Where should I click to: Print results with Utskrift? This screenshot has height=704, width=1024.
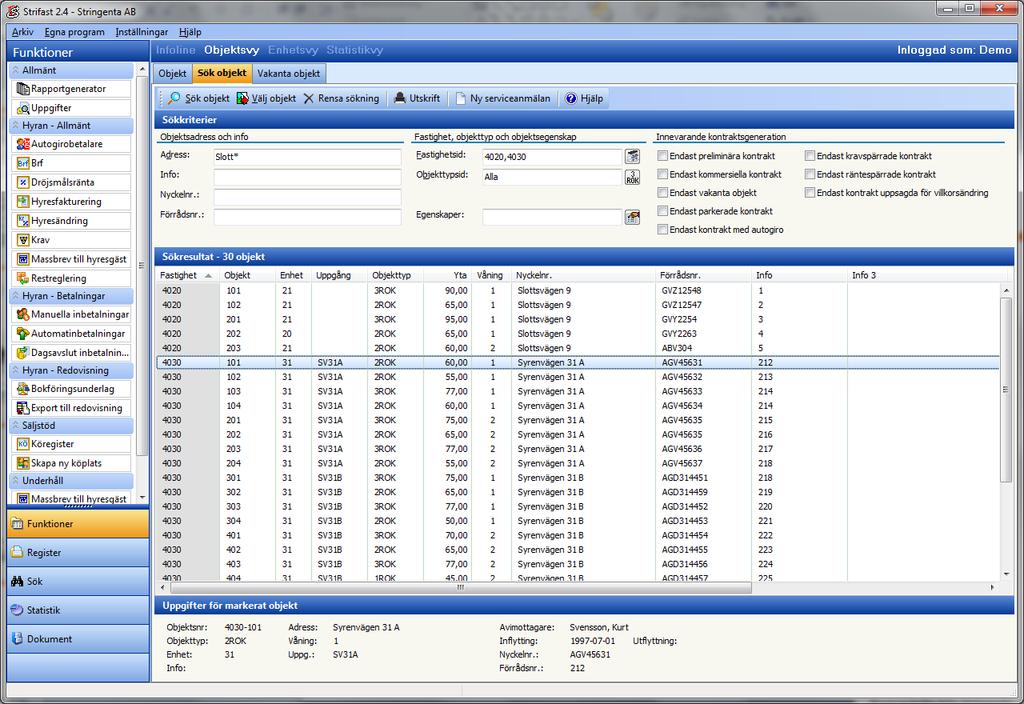pyautogui.click(x=417, y=99)
